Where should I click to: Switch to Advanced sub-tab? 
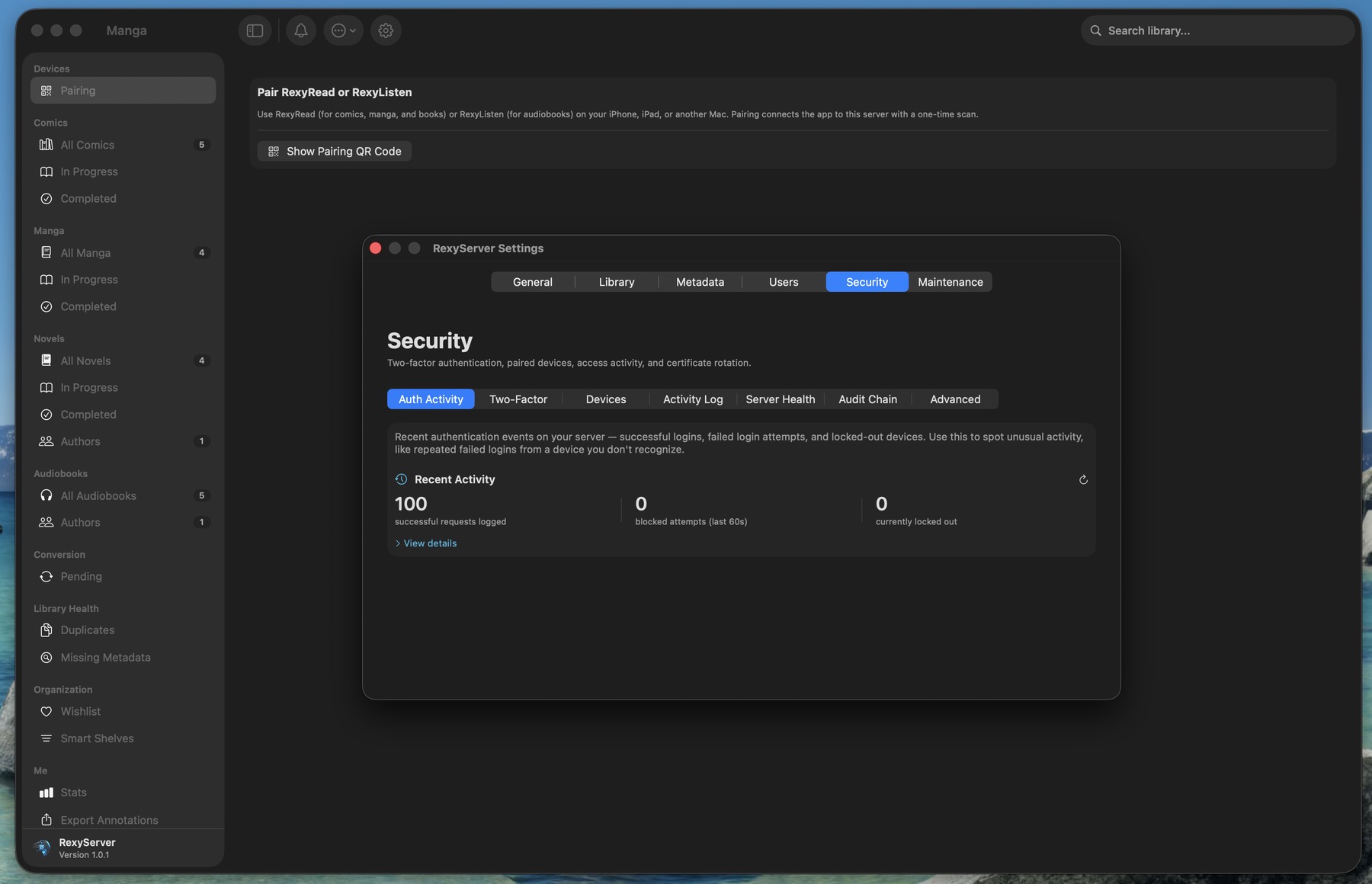click(955, 399)
